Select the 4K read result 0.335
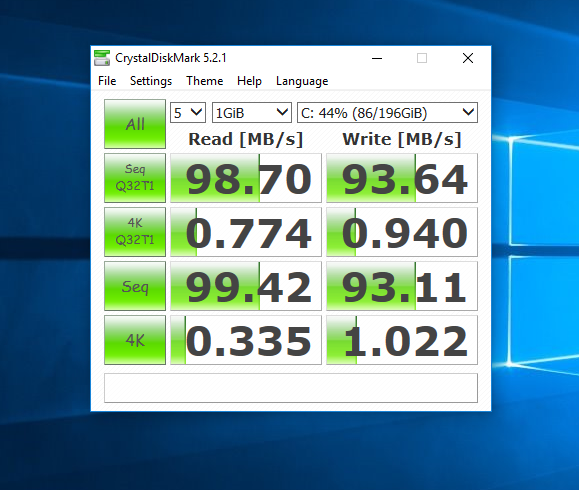Viewport: 579px width, 490px height. coord(246,340)
